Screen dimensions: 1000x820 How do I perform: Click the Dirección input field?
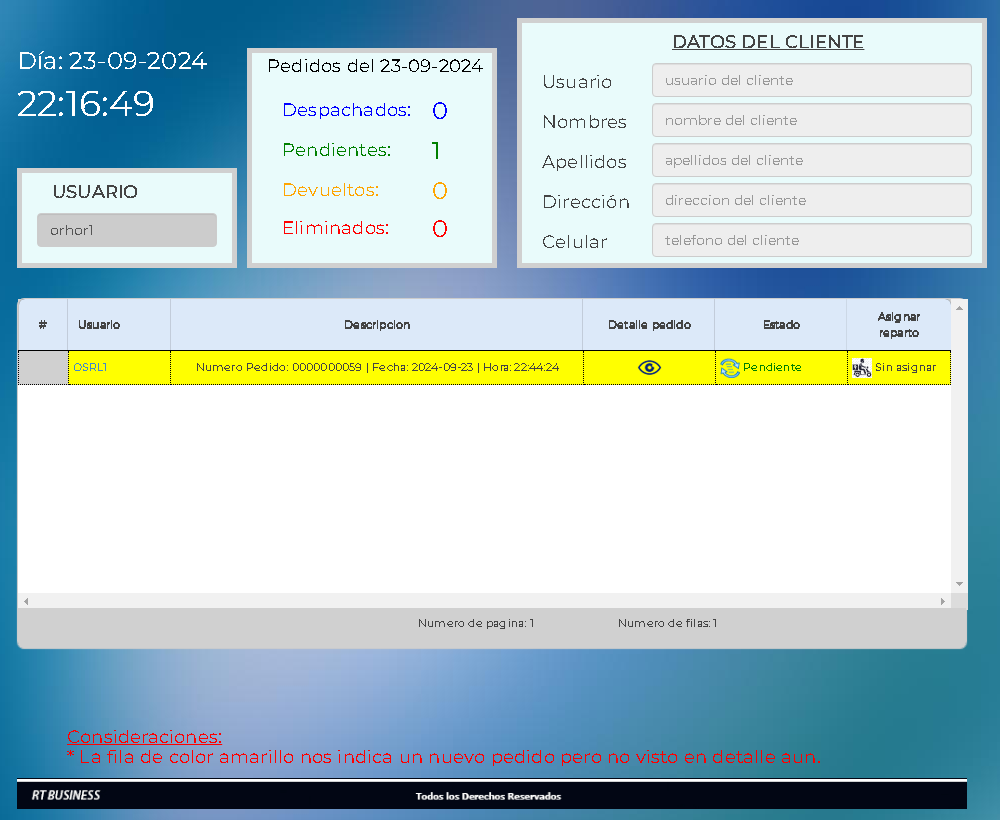[x=811, y=200]
